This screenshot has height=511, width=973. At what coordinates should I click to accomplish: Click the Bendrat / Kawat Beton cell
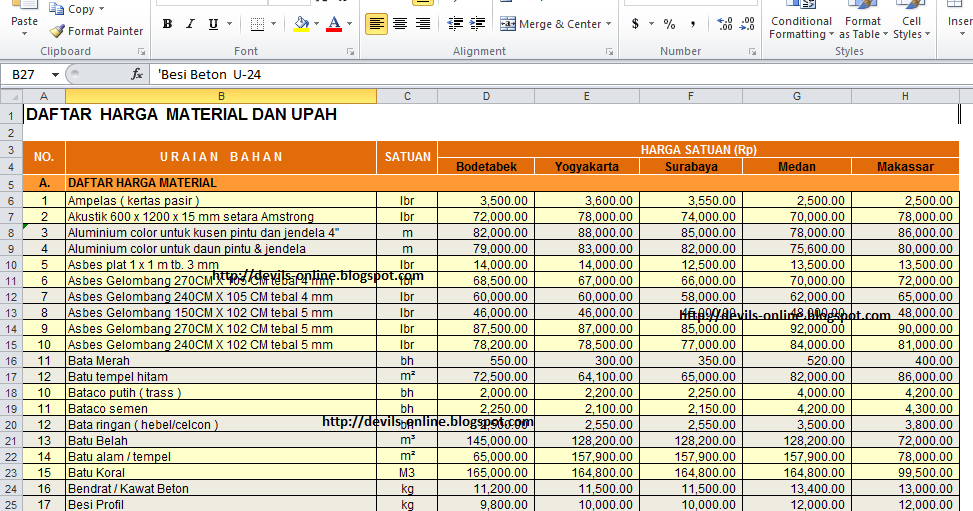click(221, 489)
